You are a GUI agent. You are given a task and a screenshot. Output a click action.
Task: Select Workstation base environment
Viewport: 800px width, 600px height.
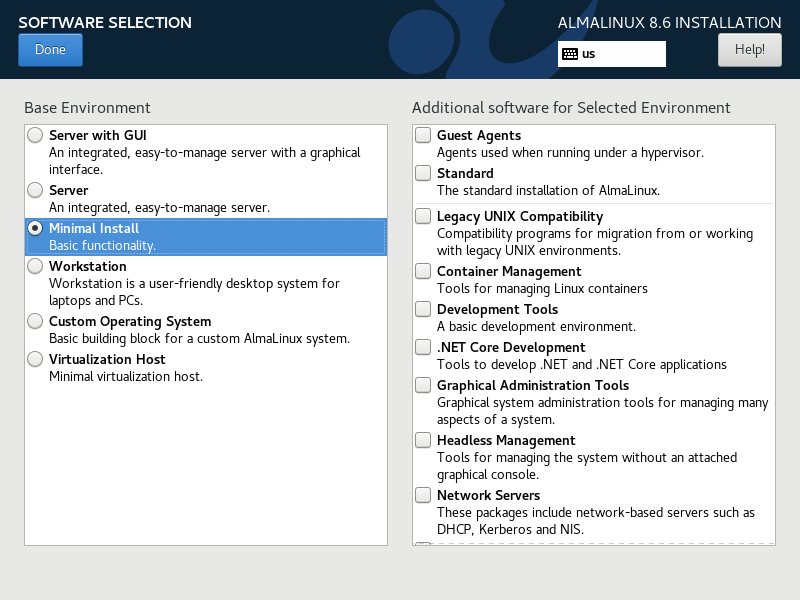(x=35, y=266)
